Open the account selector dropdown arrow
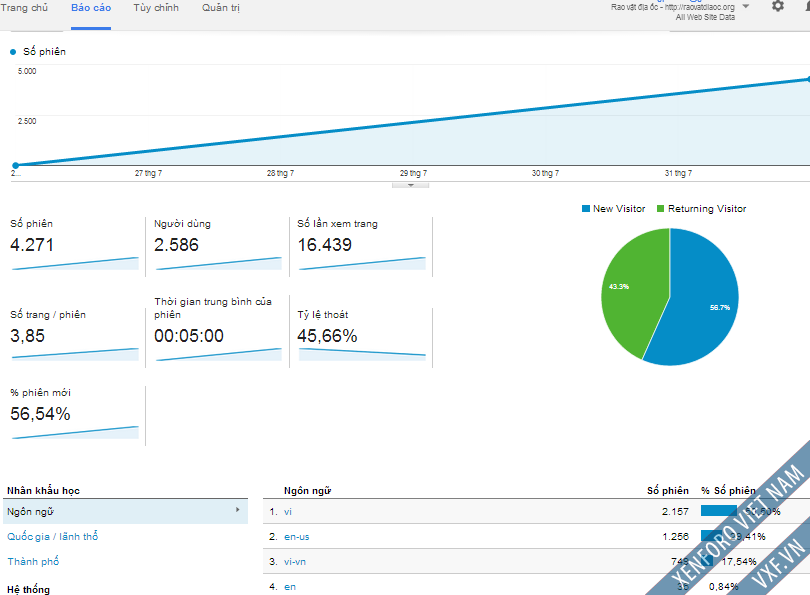 (746, 7)
